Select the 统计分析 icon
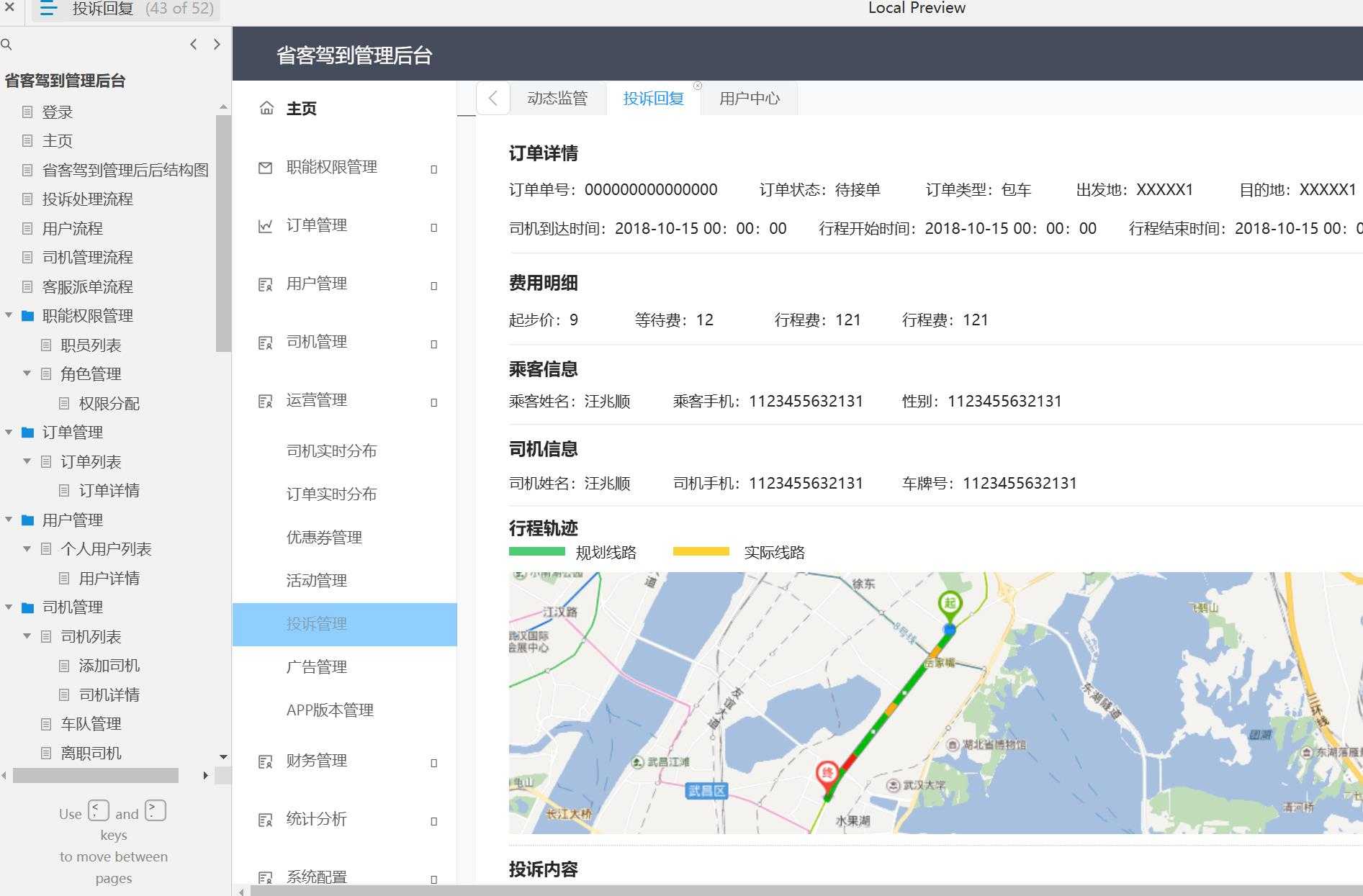Screen dimensions: 1363x896 (x=266, y=818)
